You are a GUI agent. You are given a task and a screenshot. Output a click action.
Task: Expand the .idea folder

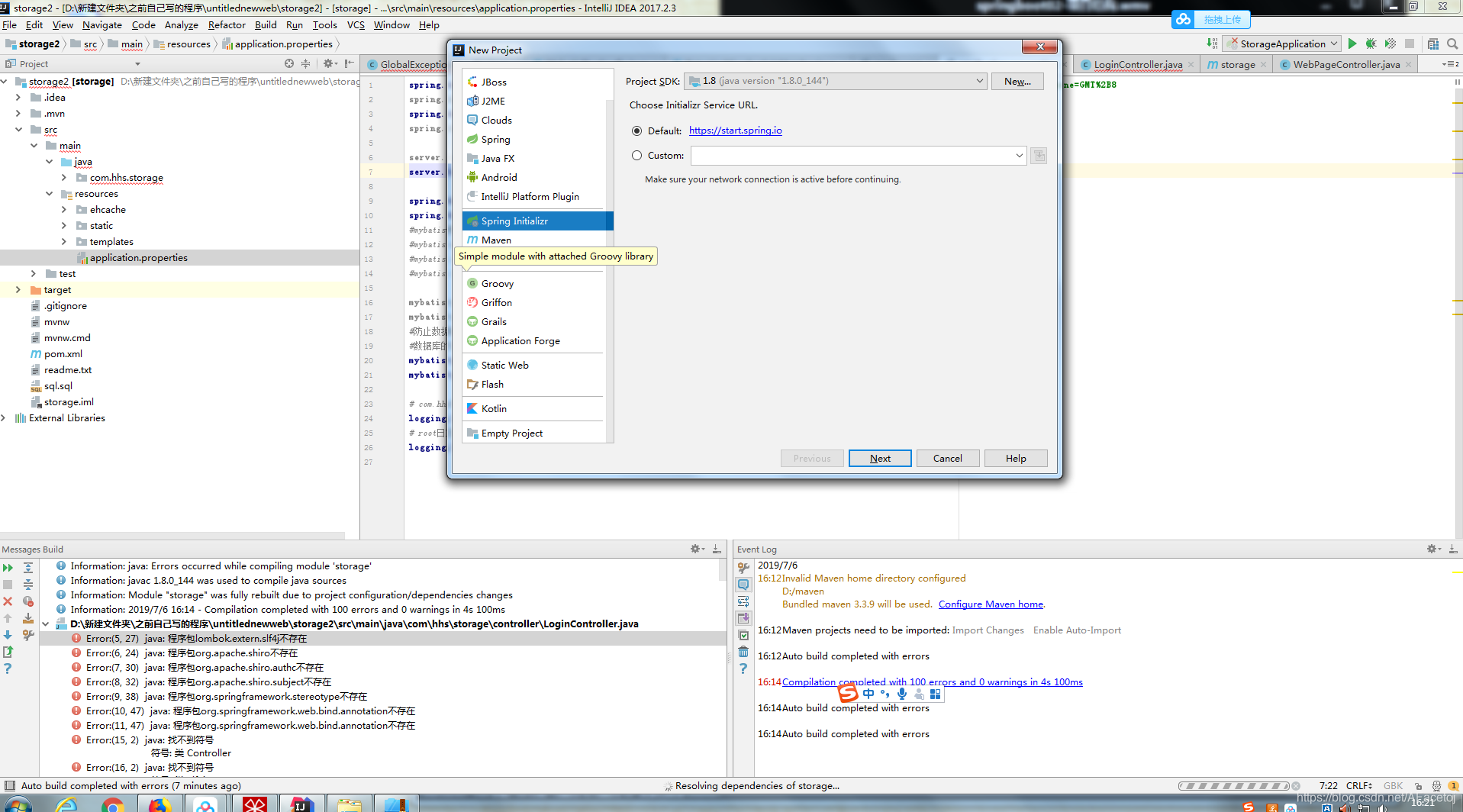click(x=18, y=98)
